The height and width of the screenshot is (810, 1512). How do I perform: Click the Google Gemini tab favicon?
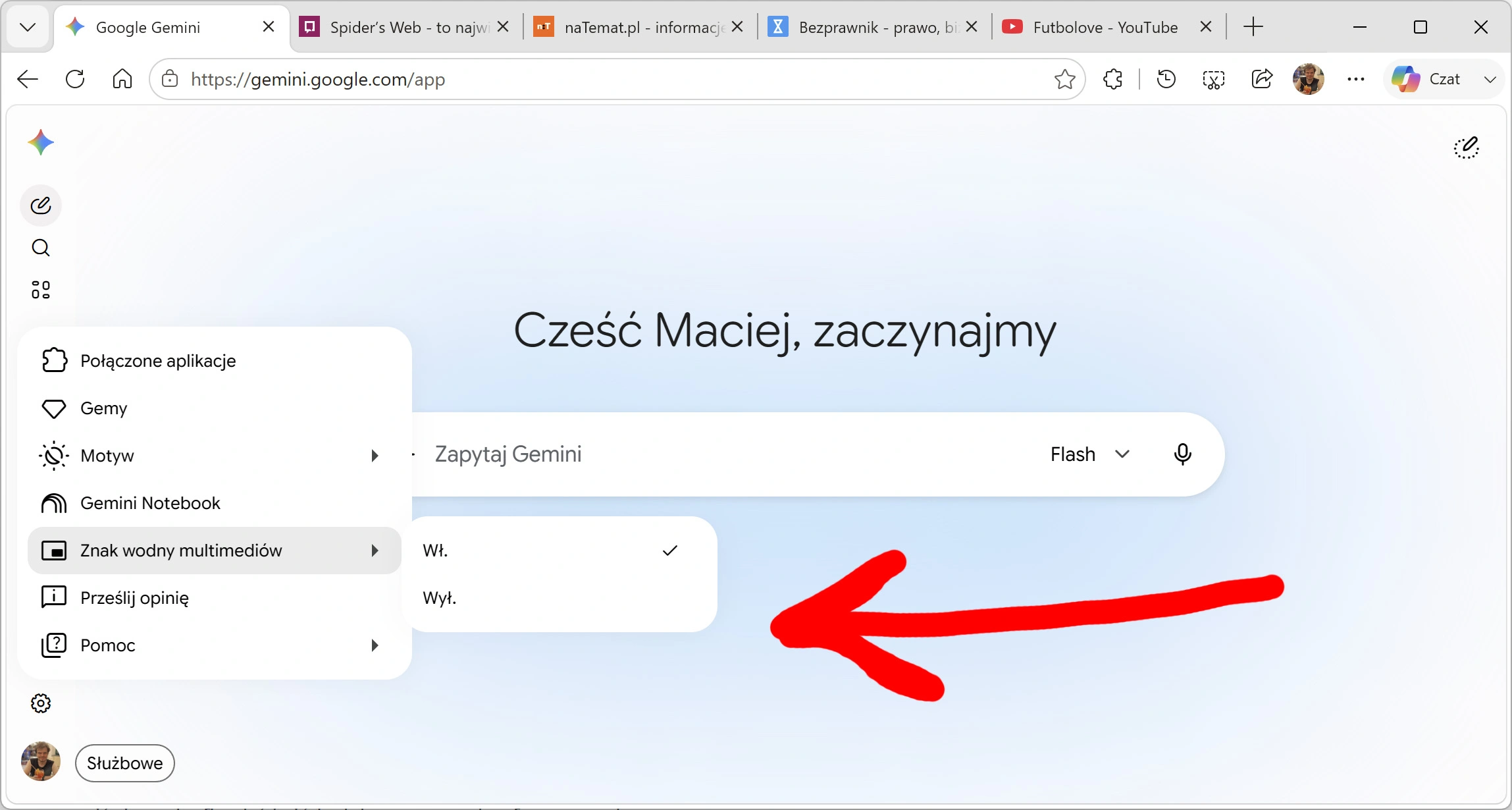(75, 27)
